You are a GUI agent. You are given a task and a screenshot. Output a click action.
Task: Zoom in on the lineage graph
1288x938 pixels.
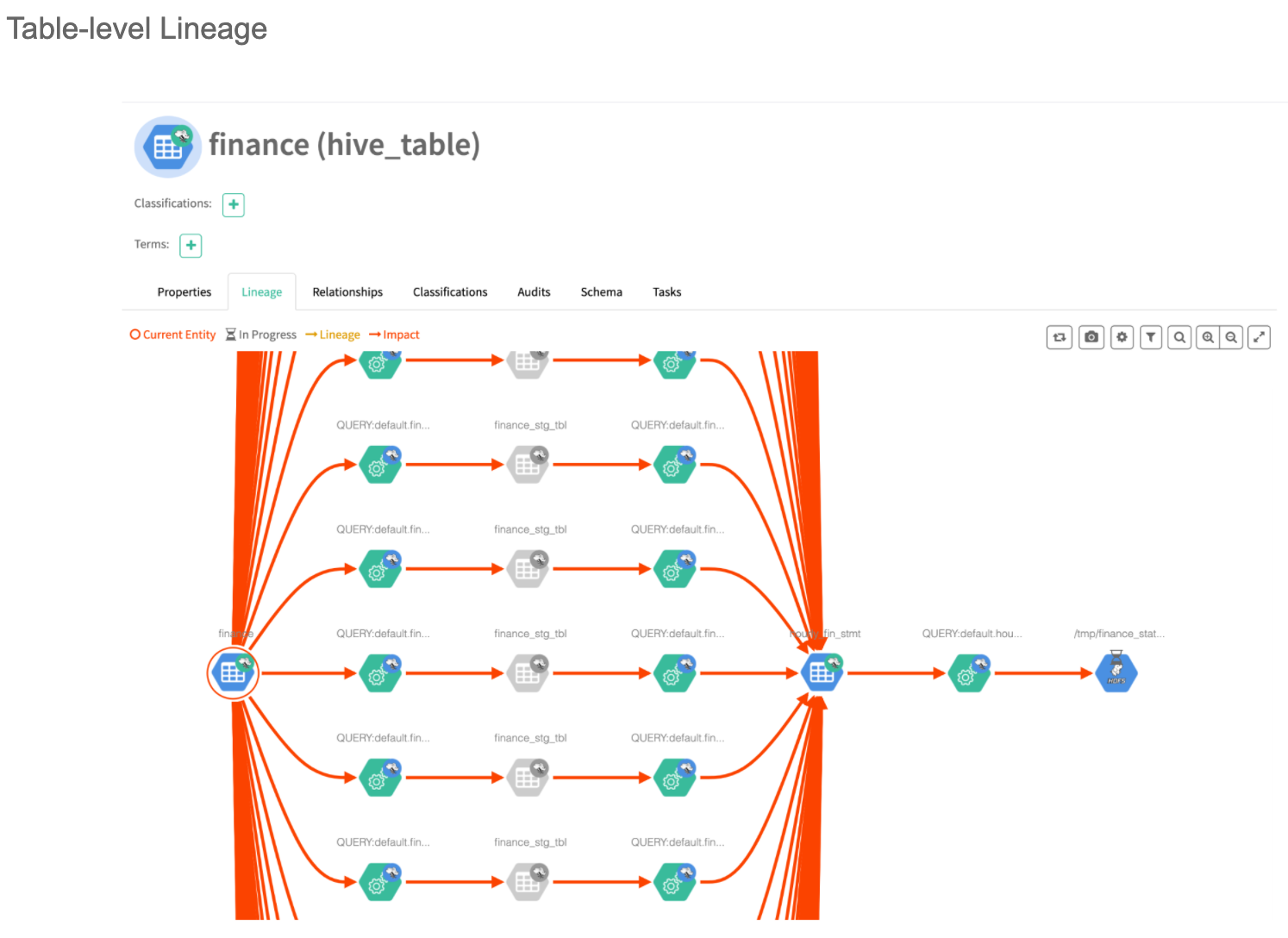coord(1208,337)
